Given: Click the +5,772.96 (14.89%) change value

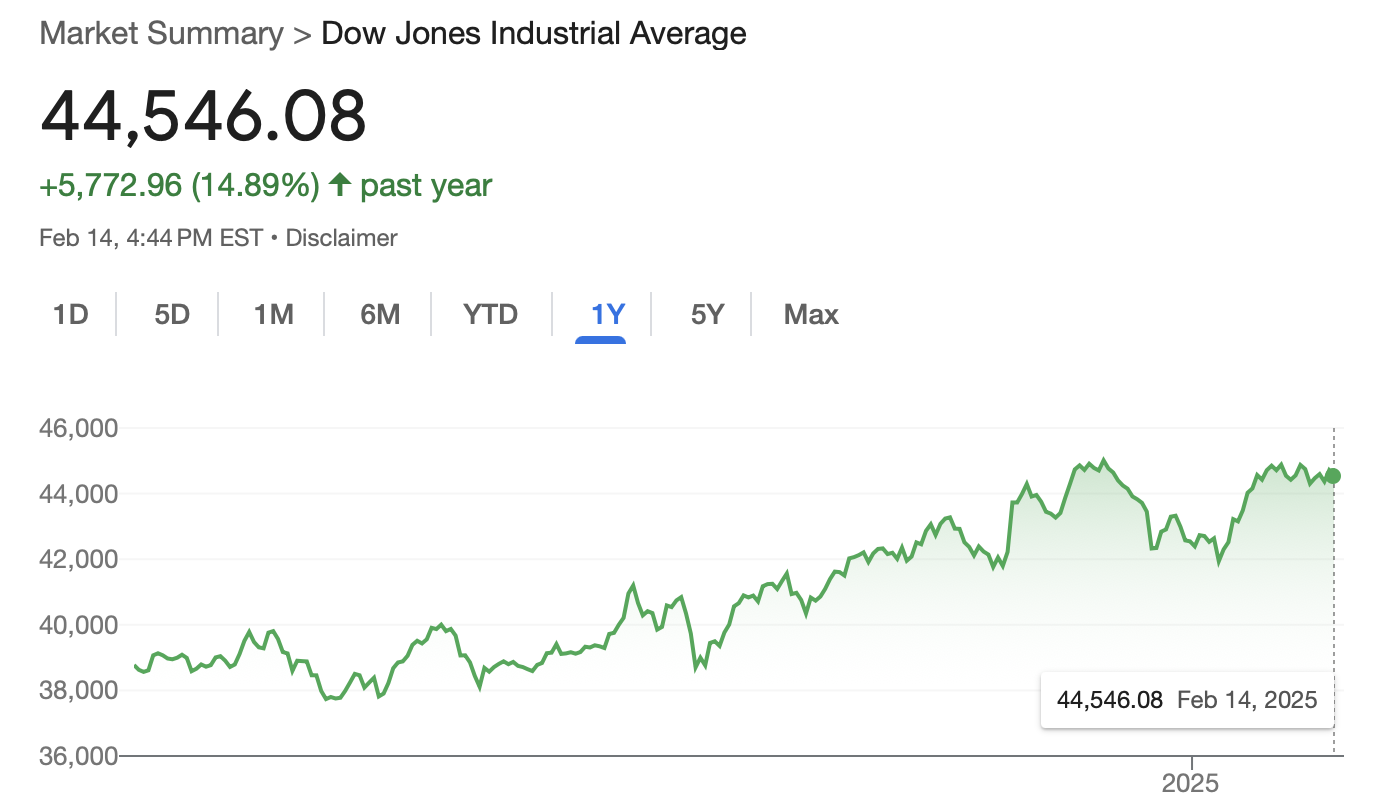Looking at the screenshot, I should pos(179,185).
